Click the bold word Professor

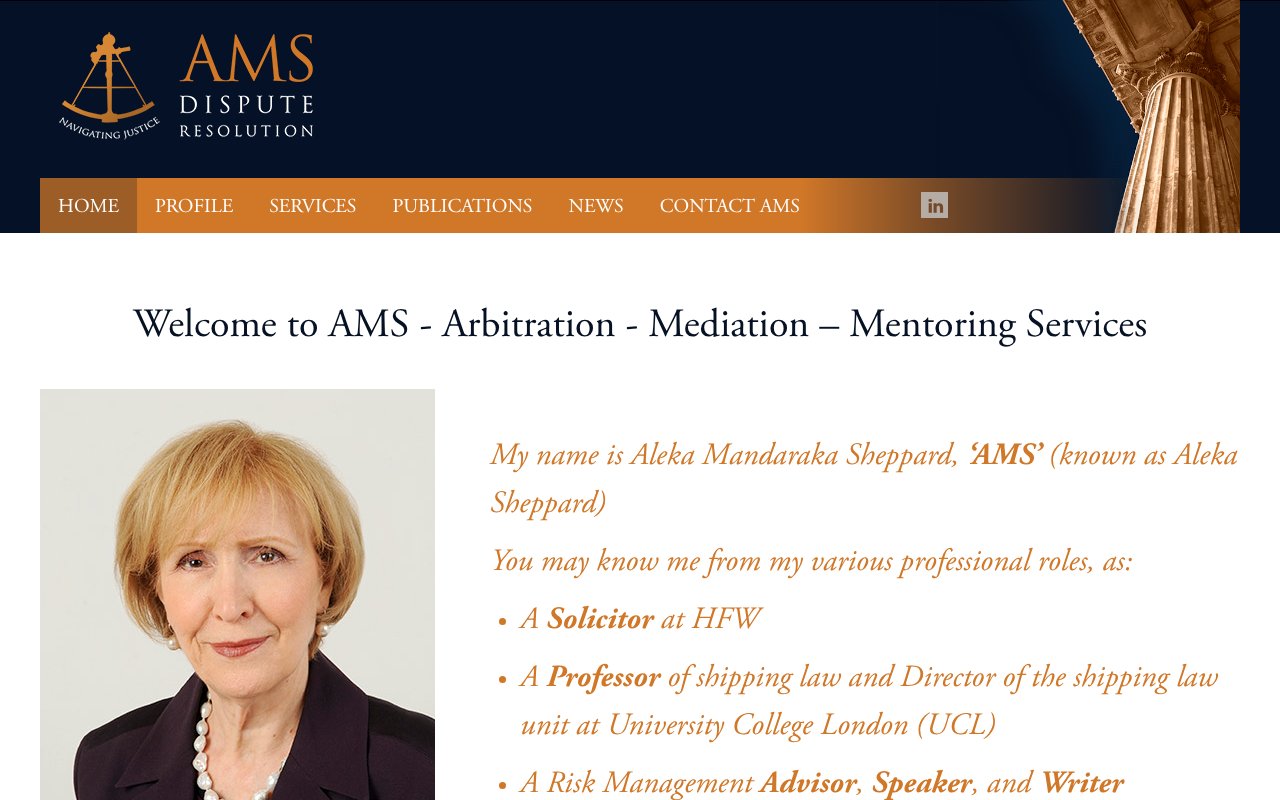point(603,678)
